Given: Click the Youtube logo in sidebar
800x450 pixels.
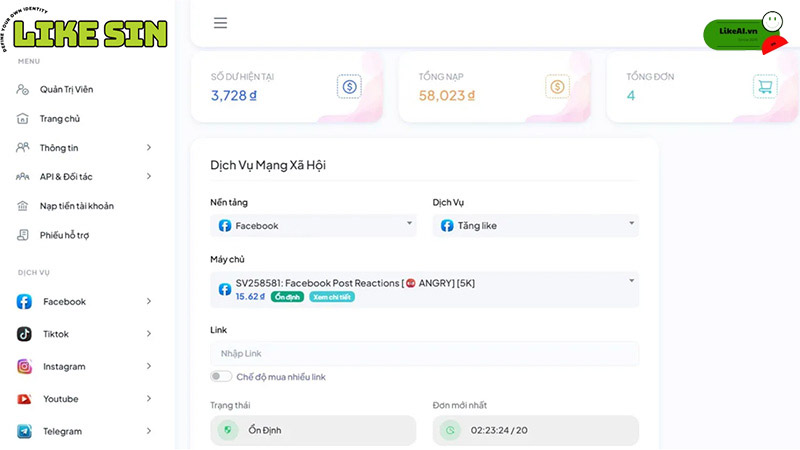Looking at the screenshot, I should tap(24, 398).
